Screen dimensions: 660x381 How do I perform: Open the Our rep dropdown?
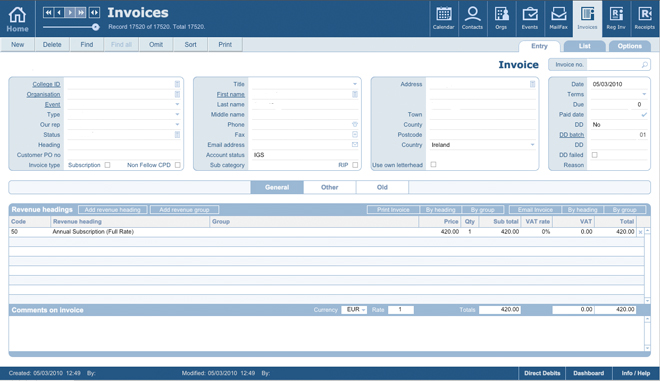[177, 125]
